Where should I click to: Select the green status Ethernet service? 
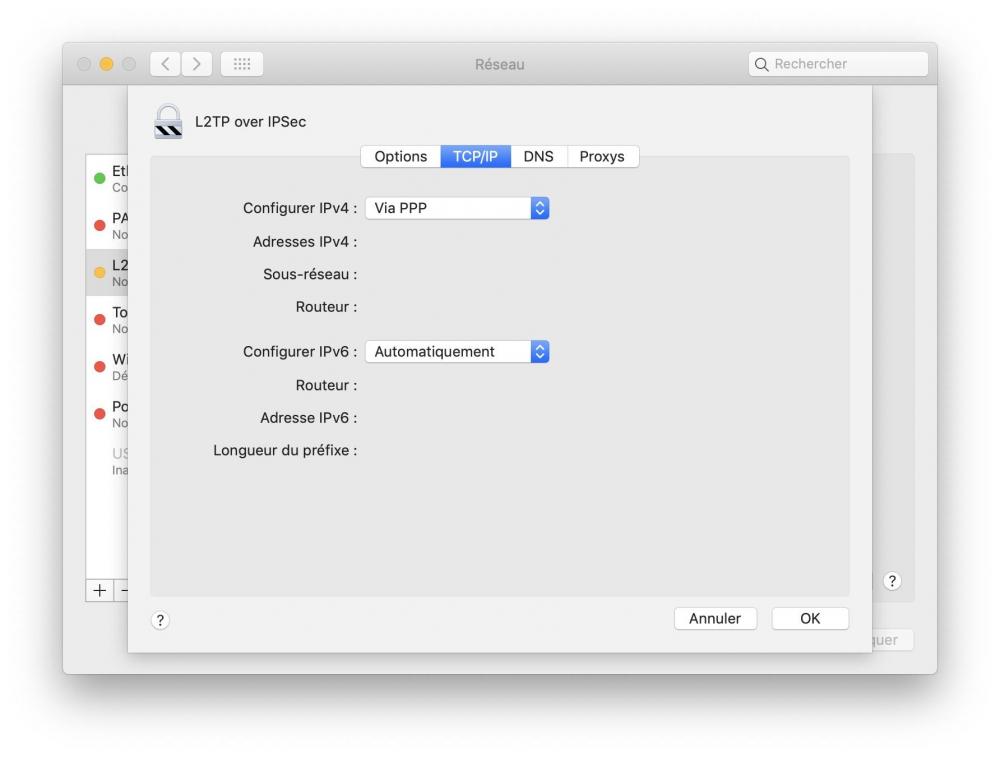(107, 179)
